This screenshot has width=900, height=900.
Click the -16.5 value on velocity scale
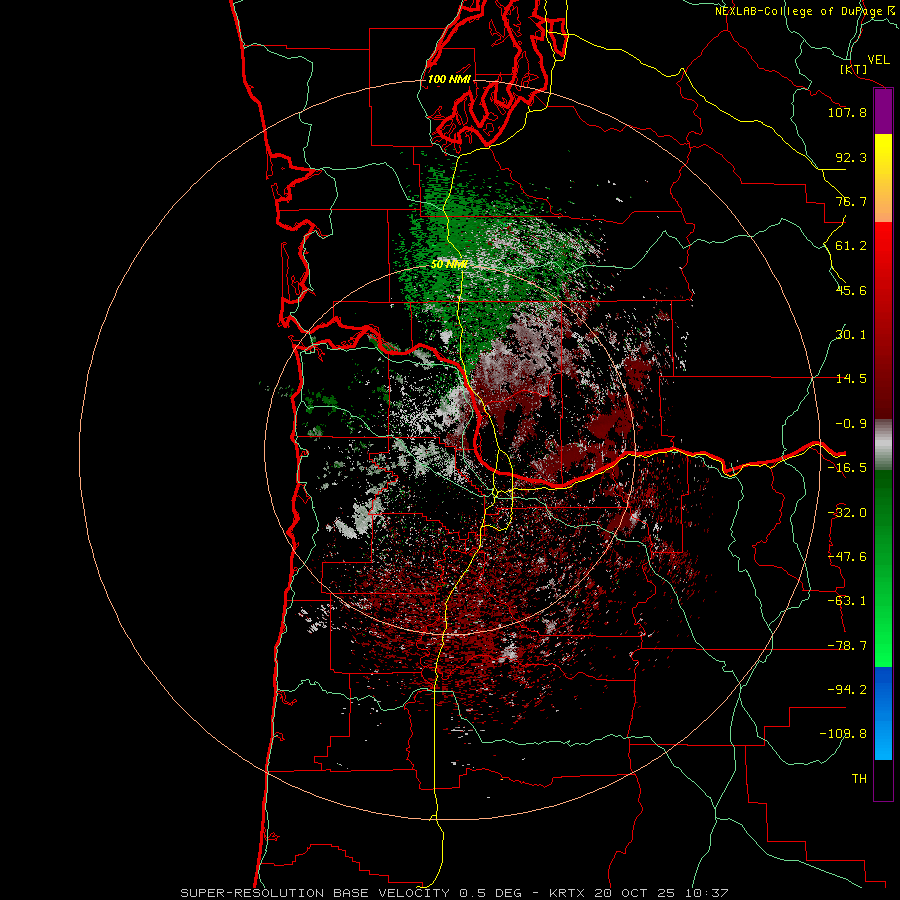[847, 468]
